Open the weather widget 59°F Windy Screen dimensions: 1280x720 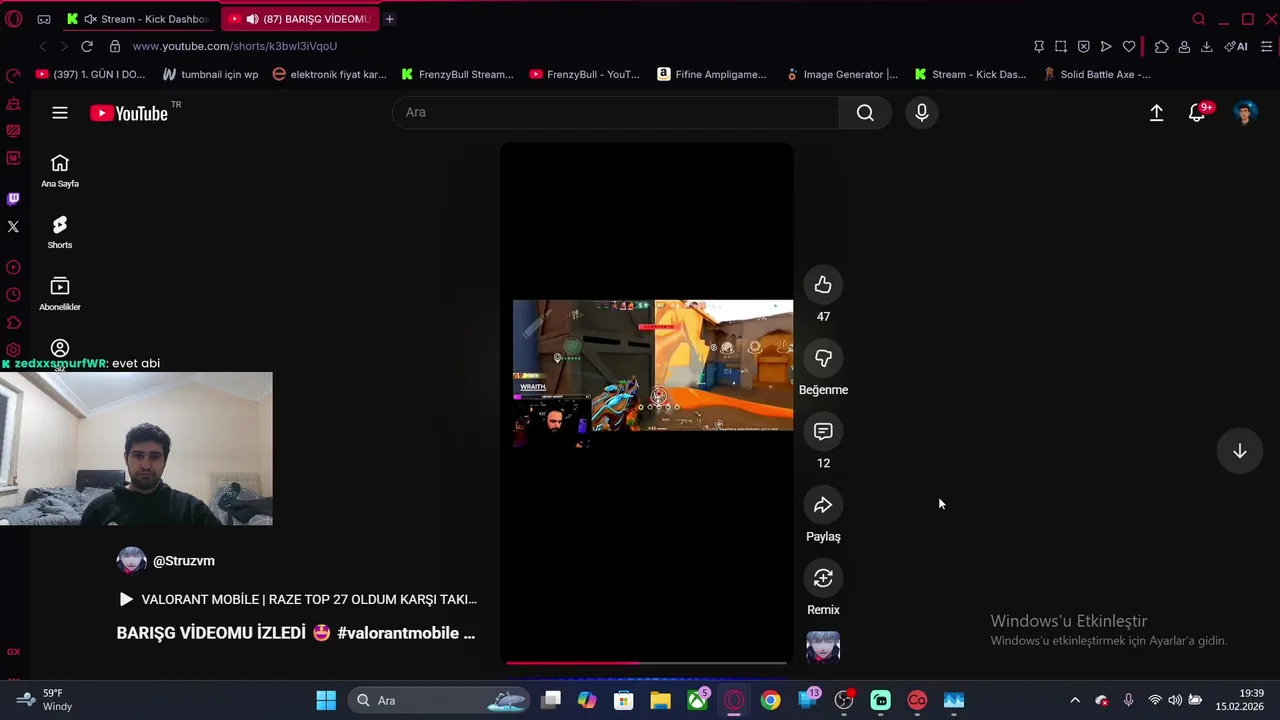pos(45,700)
